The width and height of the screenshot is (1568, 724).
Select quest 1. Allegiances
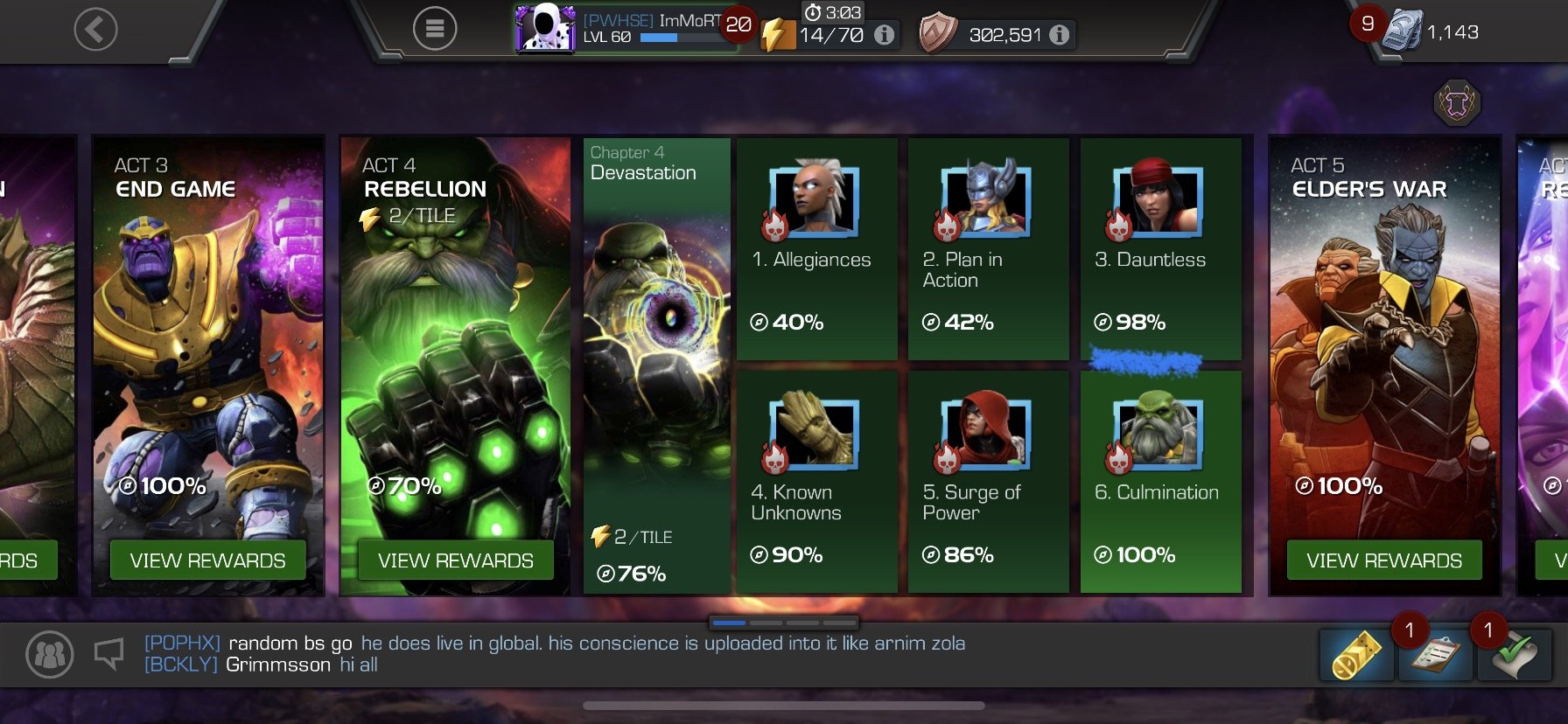816,248
